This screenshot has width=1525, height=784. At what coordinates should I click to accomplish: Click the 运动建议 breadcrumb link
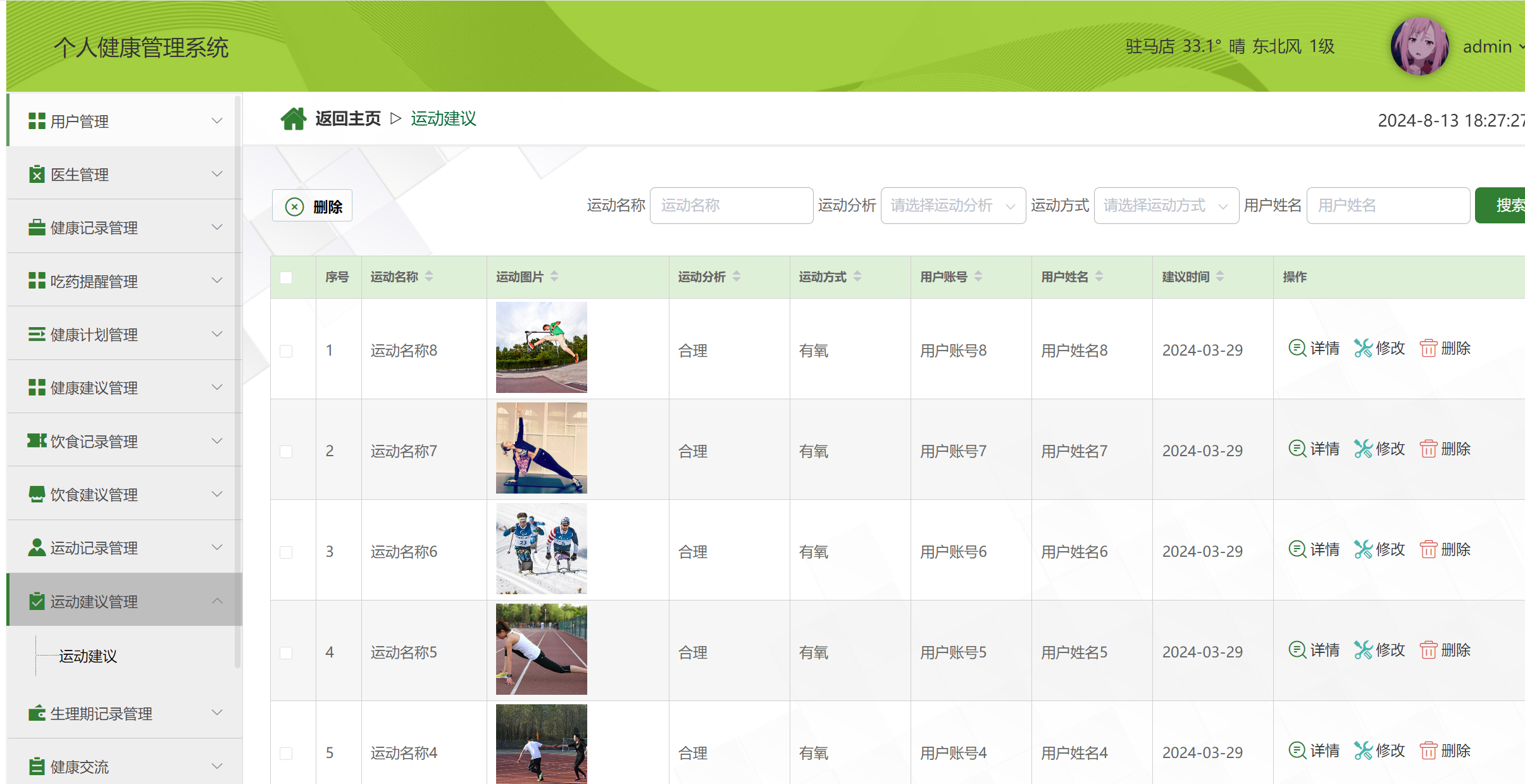tap(444, 118)
